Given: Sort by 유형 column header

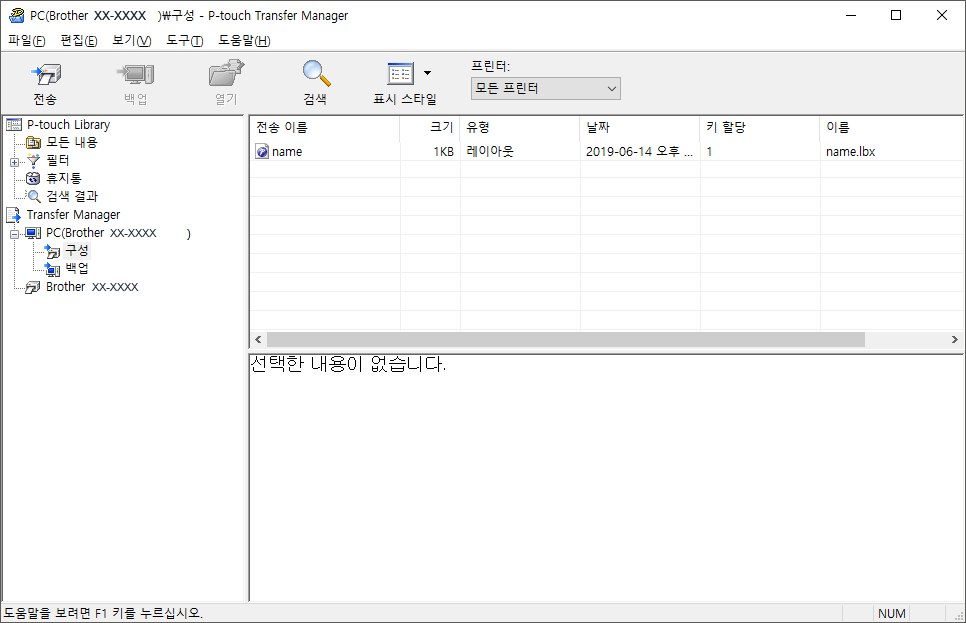Looking at the screenshot, I should click(x=519, y=128).
